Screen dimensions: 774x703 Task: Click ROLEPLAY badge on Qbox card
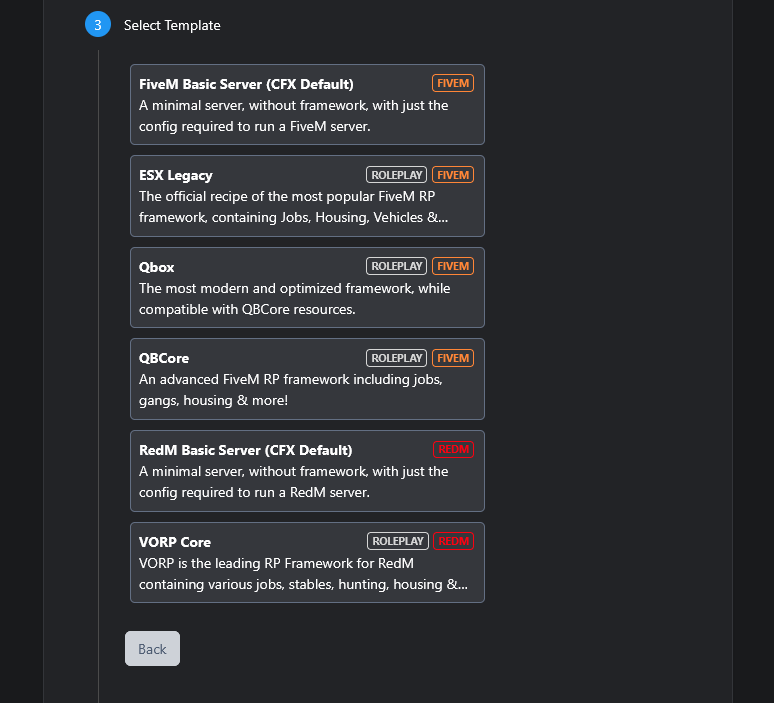tap(397, 266)
